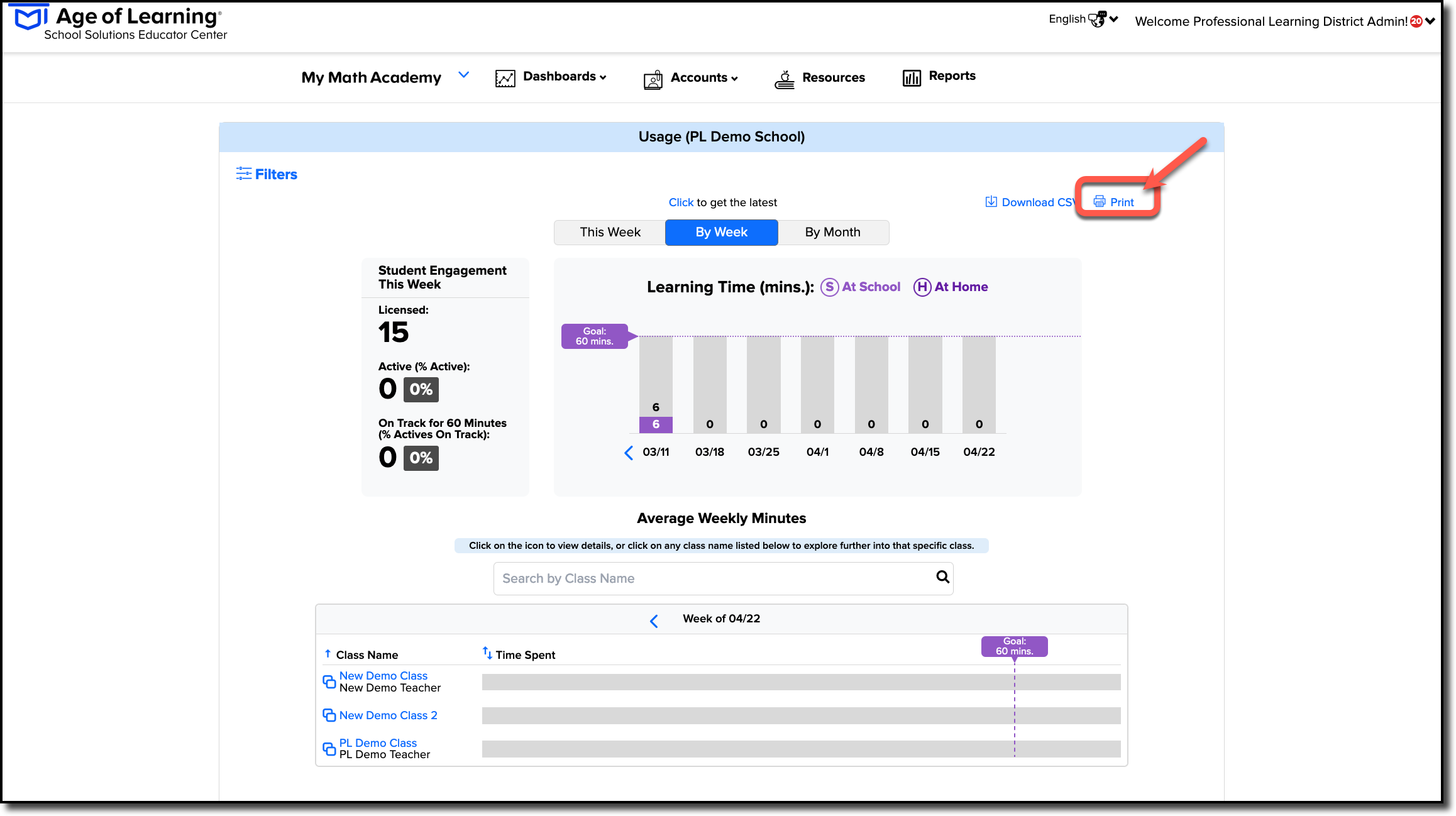This screenshot has width=1456, height=816.
Task: Open the New Demo Class link
Action: click(x=383, y=676)
